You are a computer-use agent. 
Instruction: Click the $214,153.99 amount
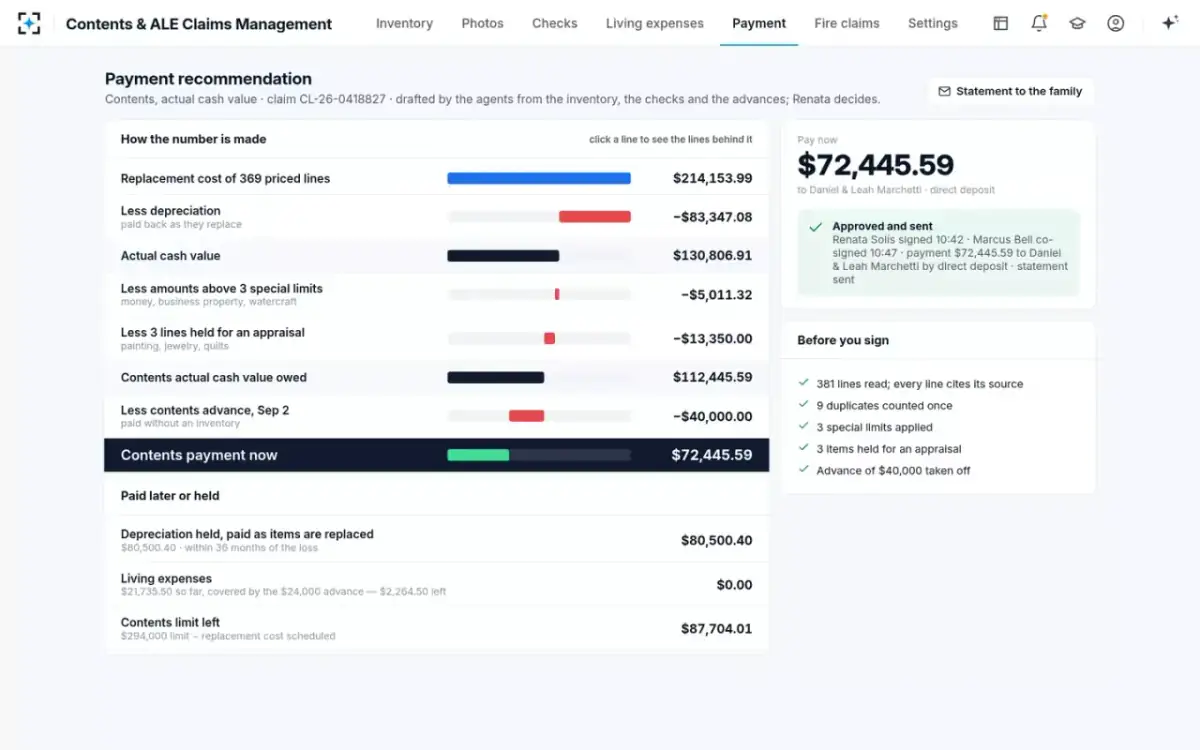click(x=713, y=178)
